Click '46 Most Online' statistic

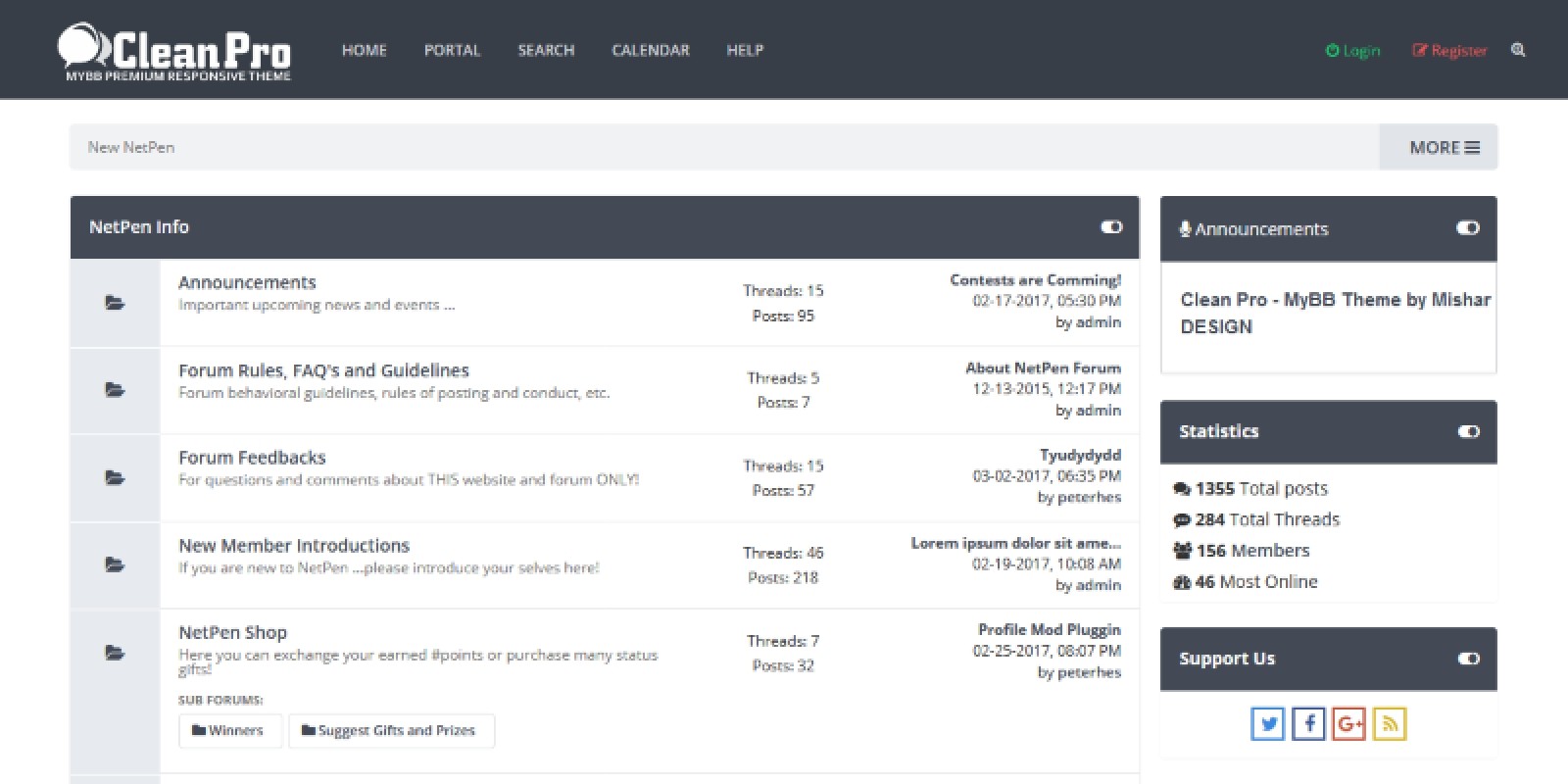pos(1246,582)
